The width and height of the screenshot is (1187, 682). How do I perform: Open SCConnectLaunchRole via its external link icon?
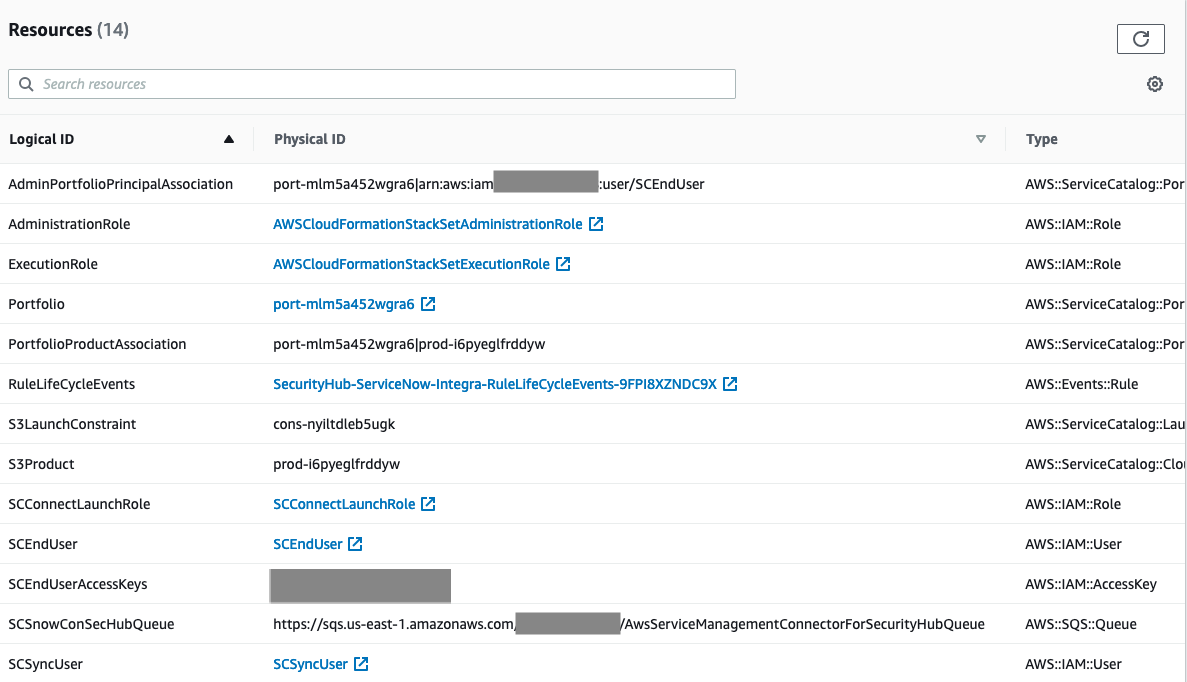(430, 504)
